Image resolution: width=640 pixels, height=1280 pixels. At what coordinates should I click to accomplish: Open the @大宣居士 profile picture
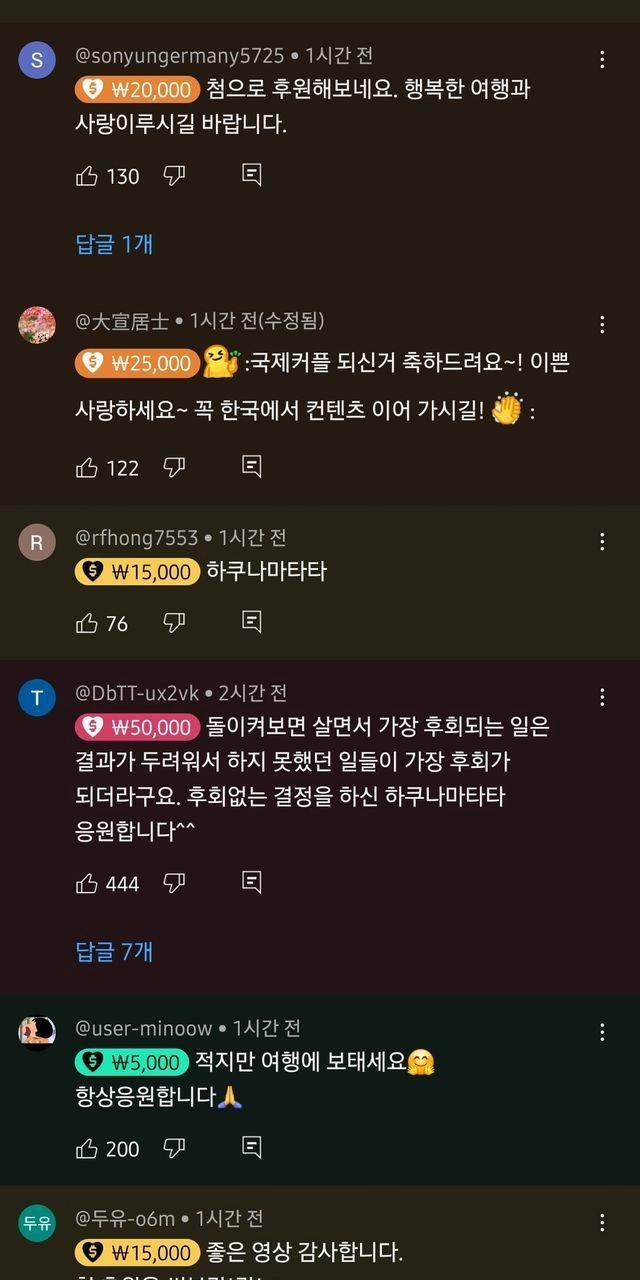tap(37, 325)
